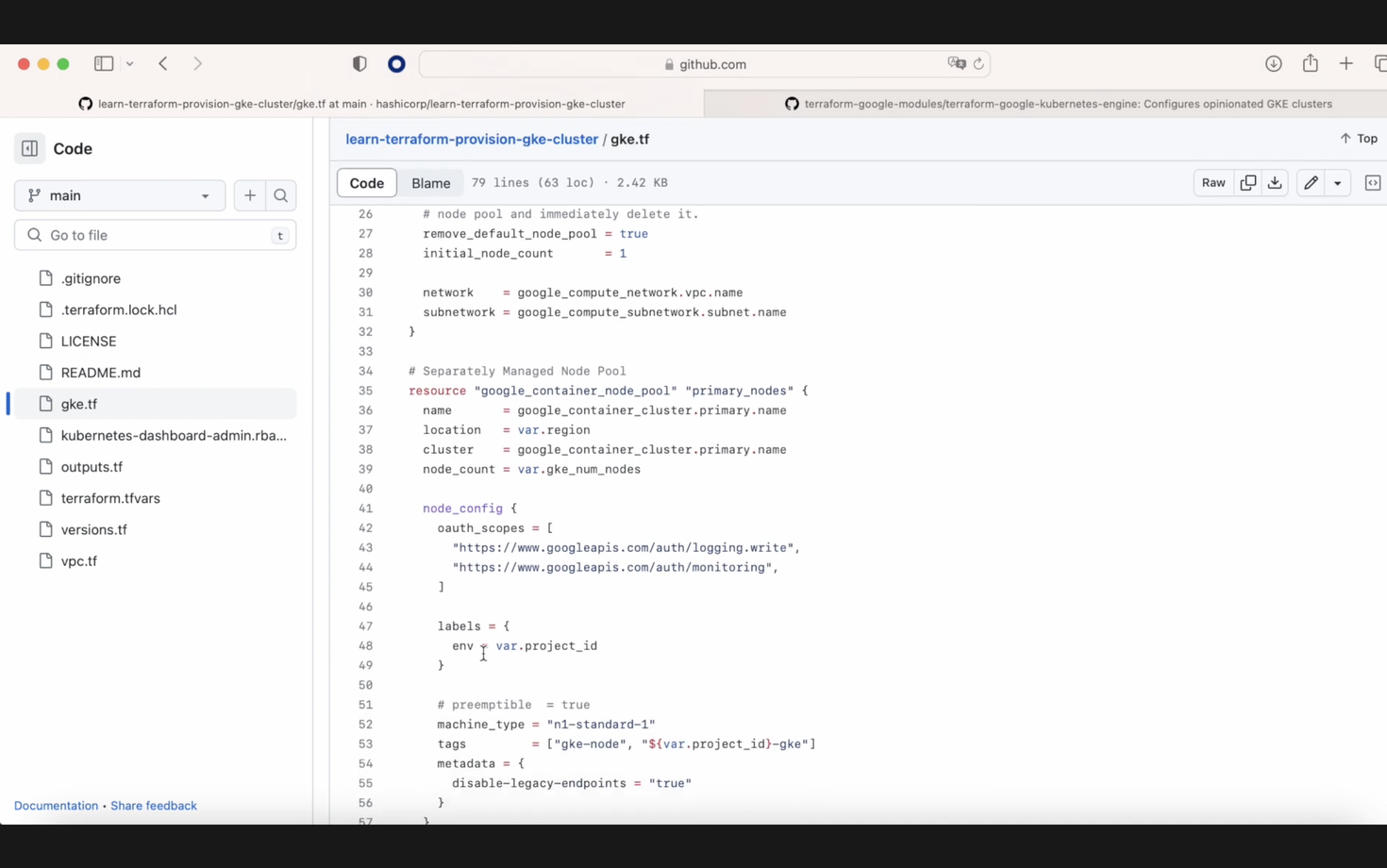The width and height of the screenshot is (1387, 868).
Task: Click the file icon beside LICENSE
Action: coord(45,341)
